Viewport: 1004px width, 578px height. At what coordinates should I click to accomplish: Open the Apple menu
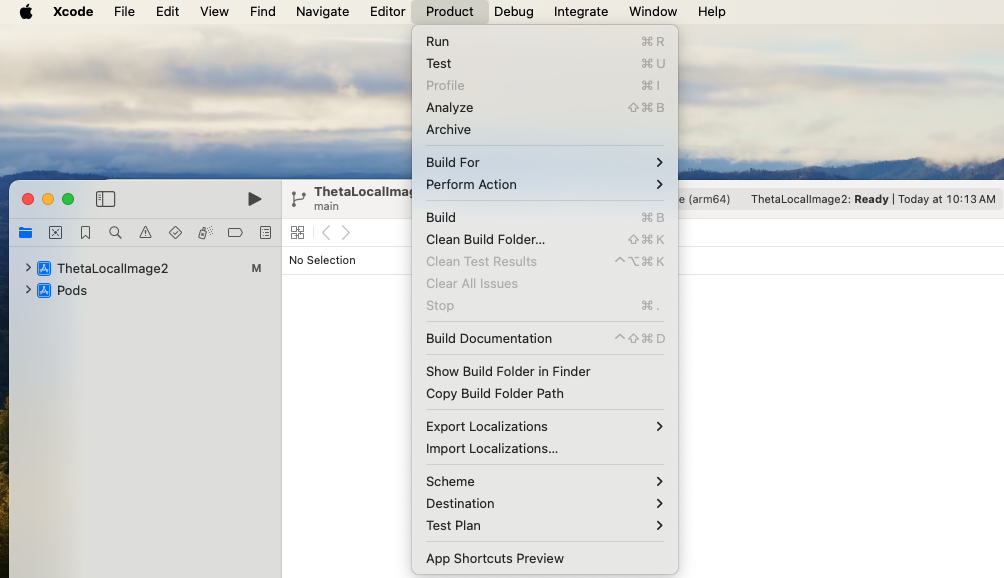pyautogui.click(x=26, y=12)
